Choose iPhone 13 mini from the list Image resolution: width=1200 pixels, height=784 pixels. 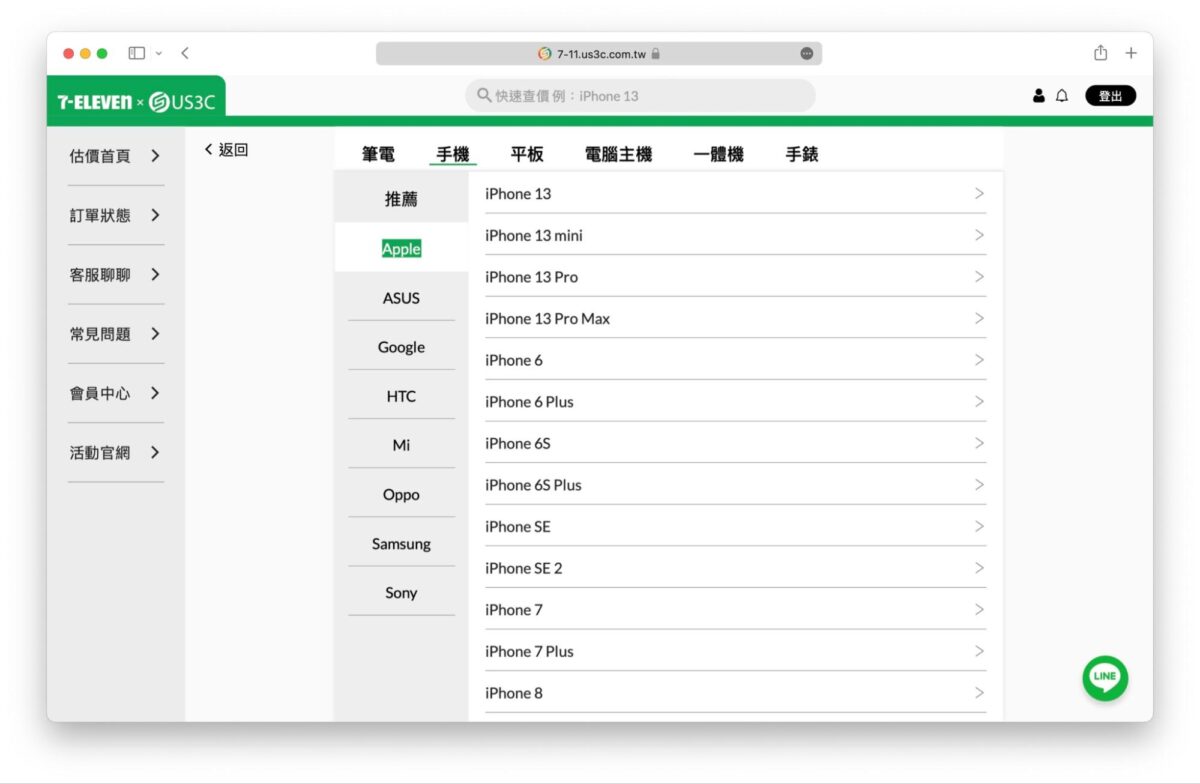[x=735, y=235]
